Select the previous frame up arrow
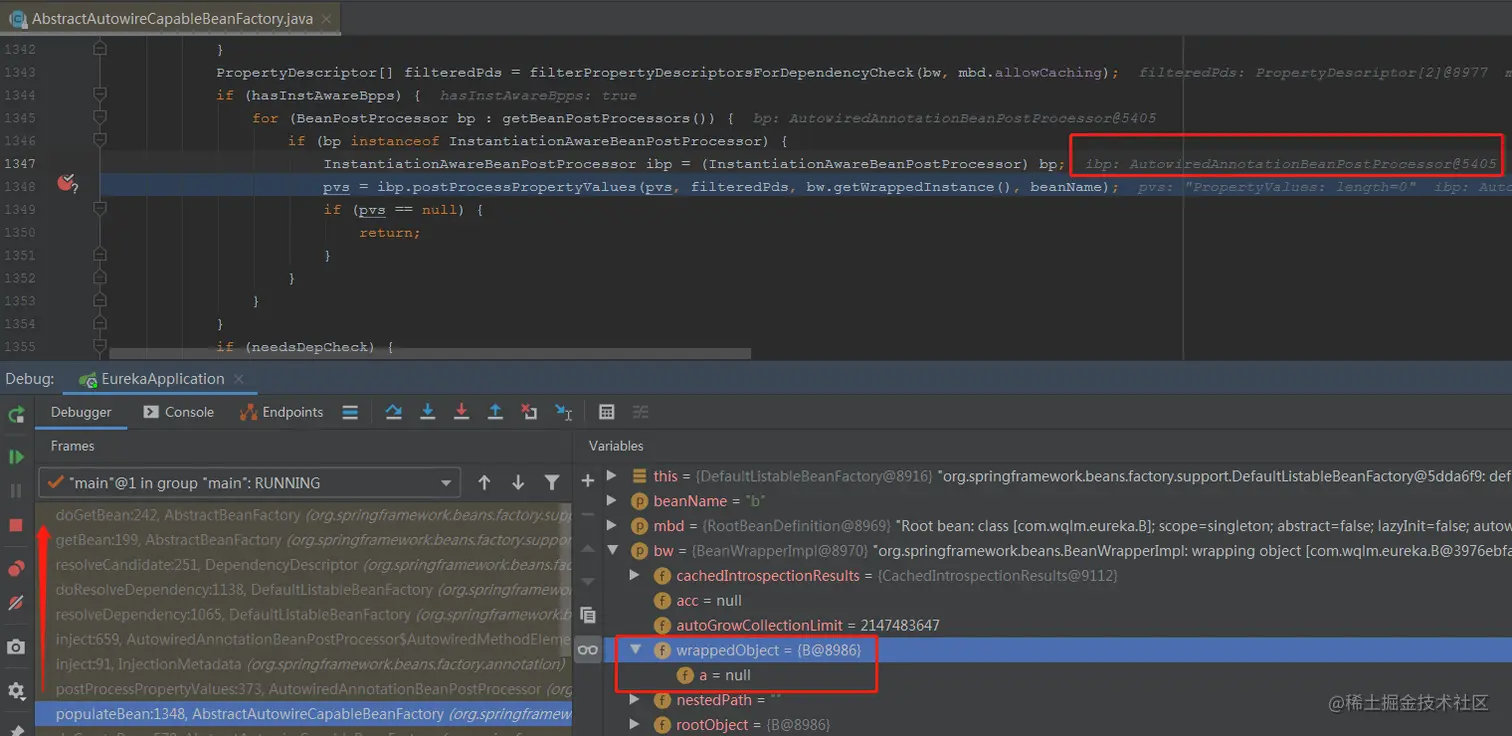This screenshot has height=736, width=1512. pos(484,483)
